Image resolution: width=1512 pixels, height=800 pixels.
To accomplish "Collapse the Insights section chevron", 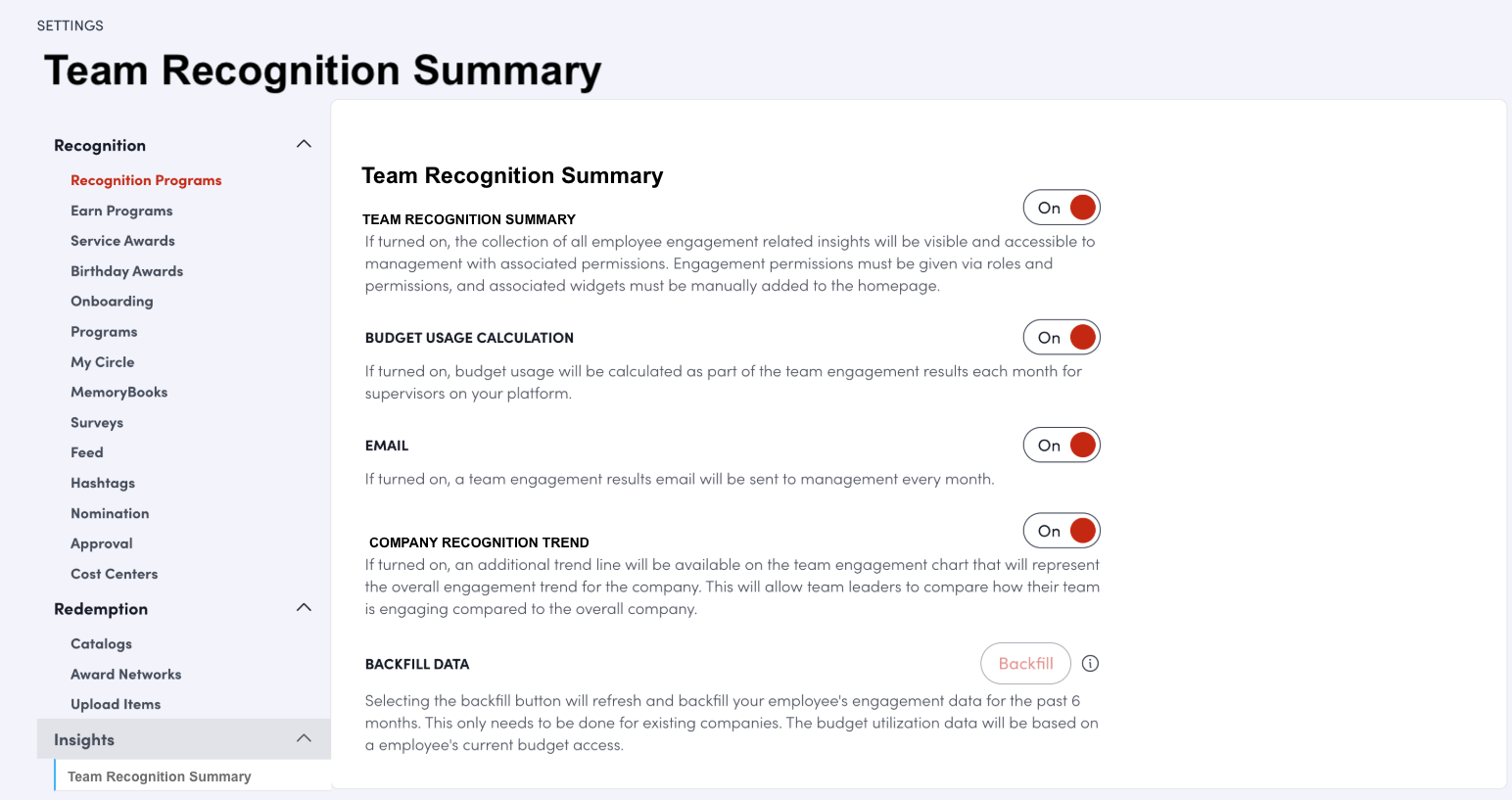I will click(304, 739).
